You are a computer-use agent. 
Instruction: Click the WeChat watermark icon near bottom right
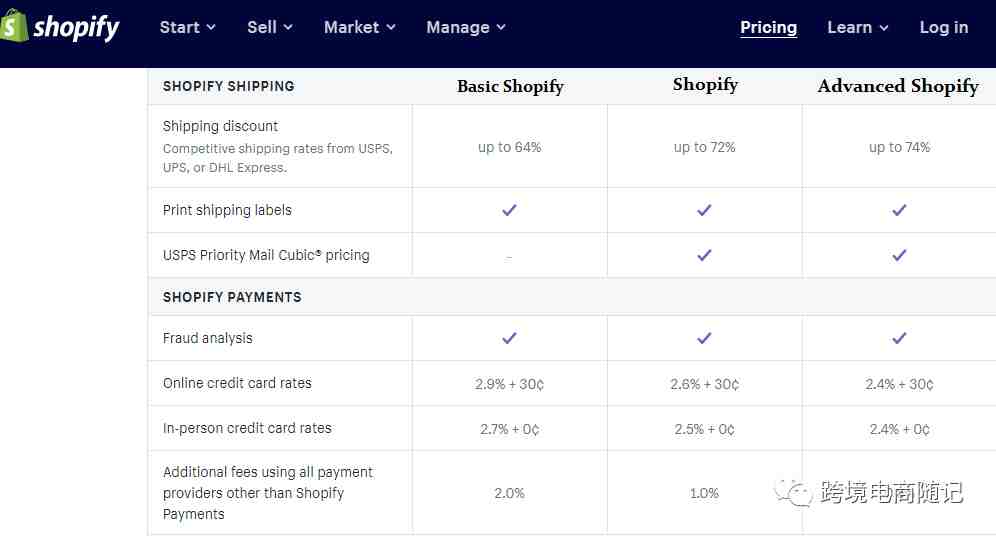pos(793,492)
